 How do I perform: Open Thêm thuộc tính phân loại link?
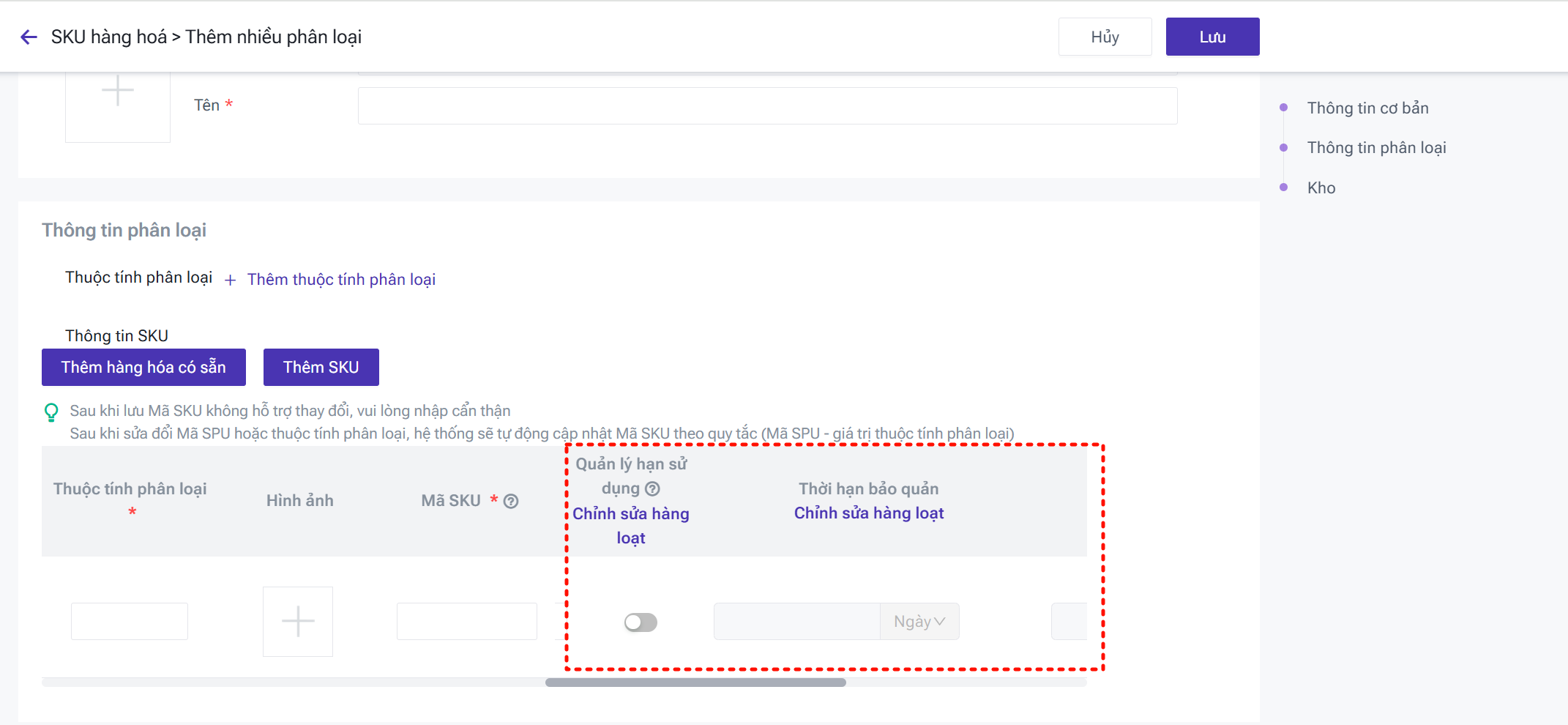tap(341, 280)
